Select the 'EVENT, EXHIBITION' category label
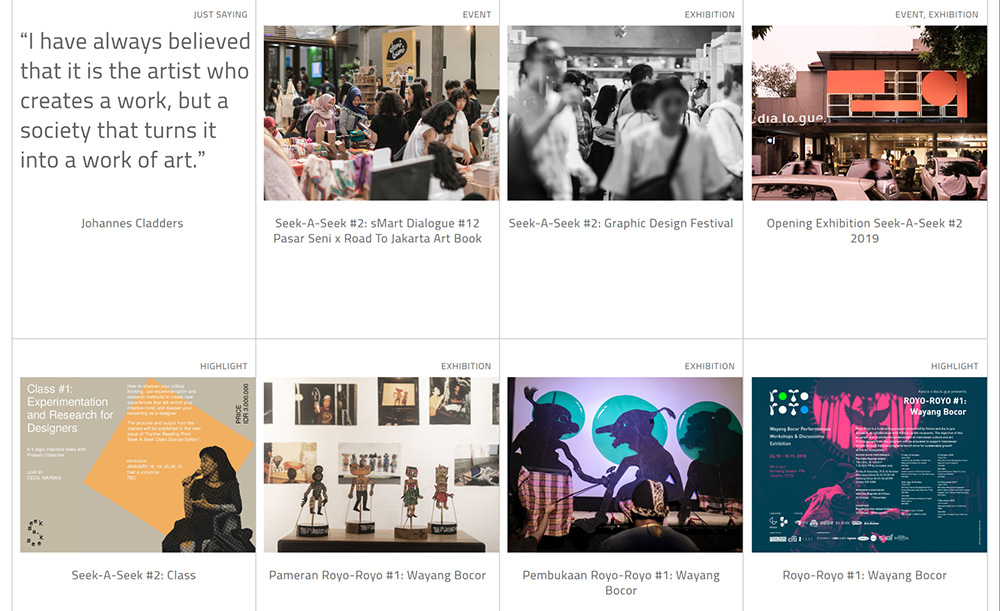 (937, 15)
